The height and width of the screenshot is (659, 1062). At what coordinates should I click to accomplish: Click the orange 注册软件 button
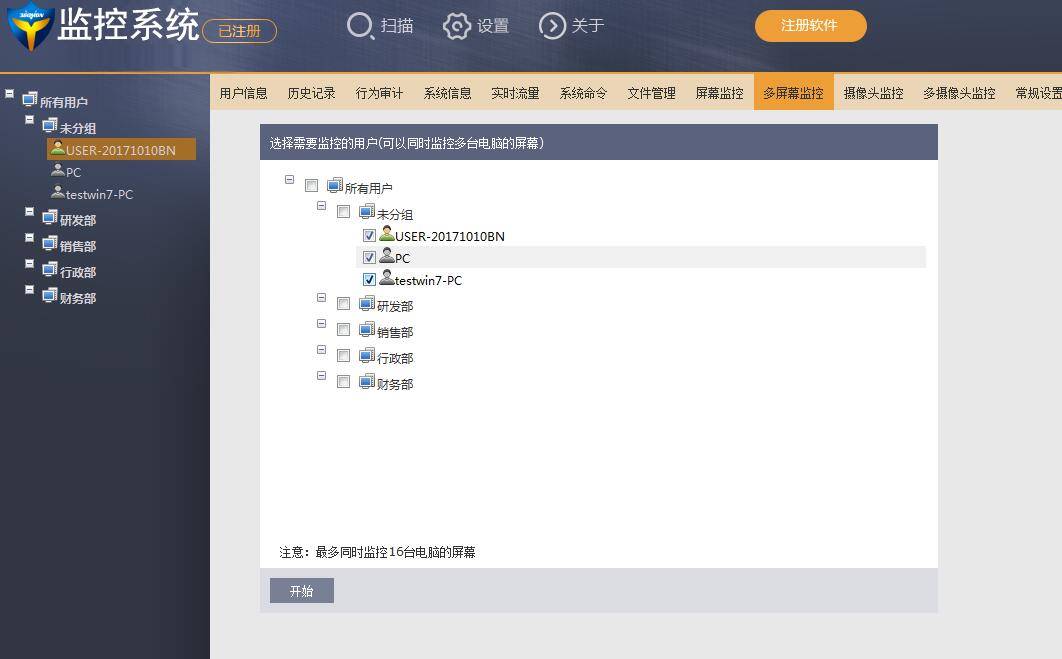pos(810,26)
